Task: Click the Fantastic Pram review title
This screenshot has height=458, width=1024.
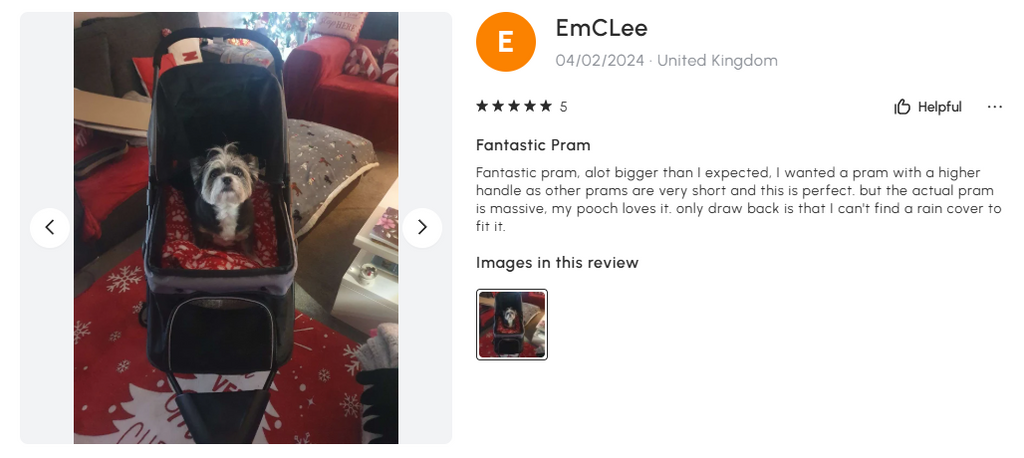Action: [x=533, y=144]
